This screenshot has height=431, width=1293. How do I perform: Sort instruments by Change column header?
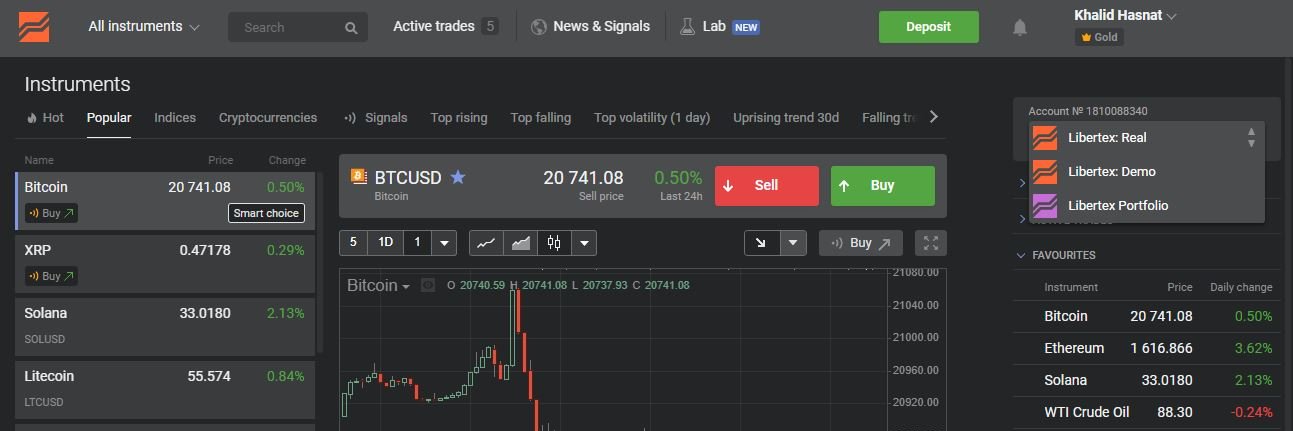pos(287,160)
